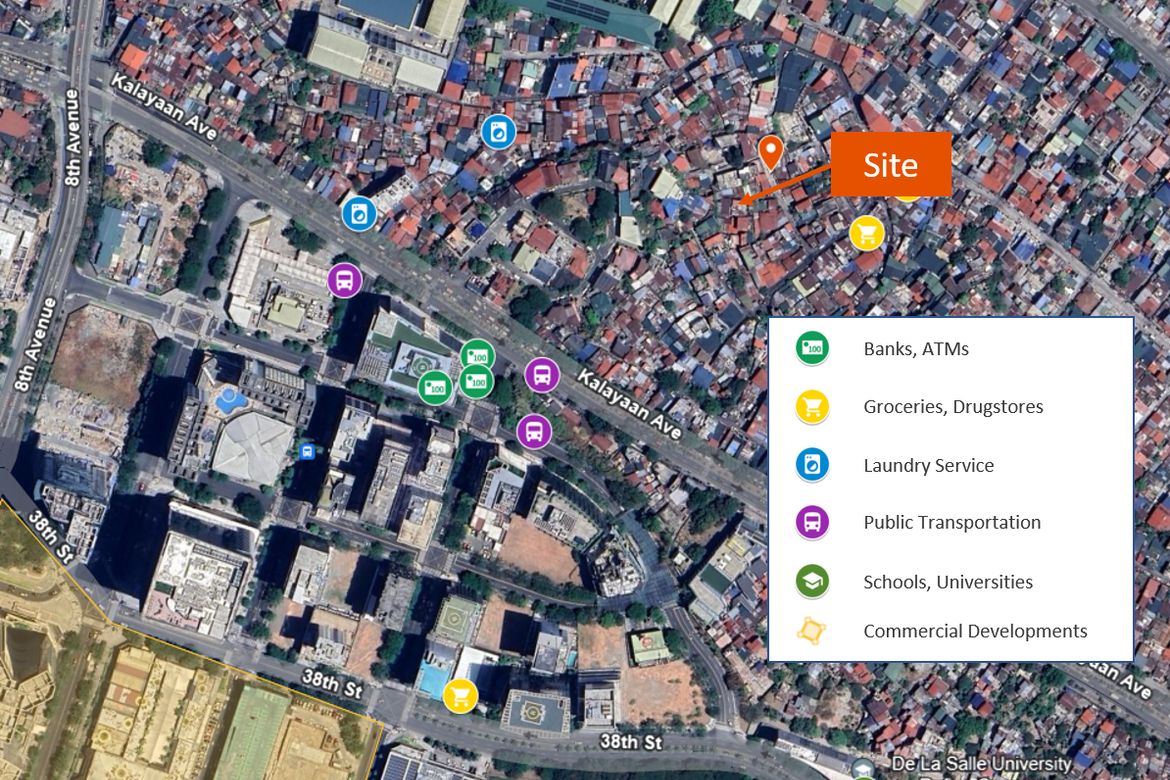Click the bank marker nearest the bus markers

(478, 381)
